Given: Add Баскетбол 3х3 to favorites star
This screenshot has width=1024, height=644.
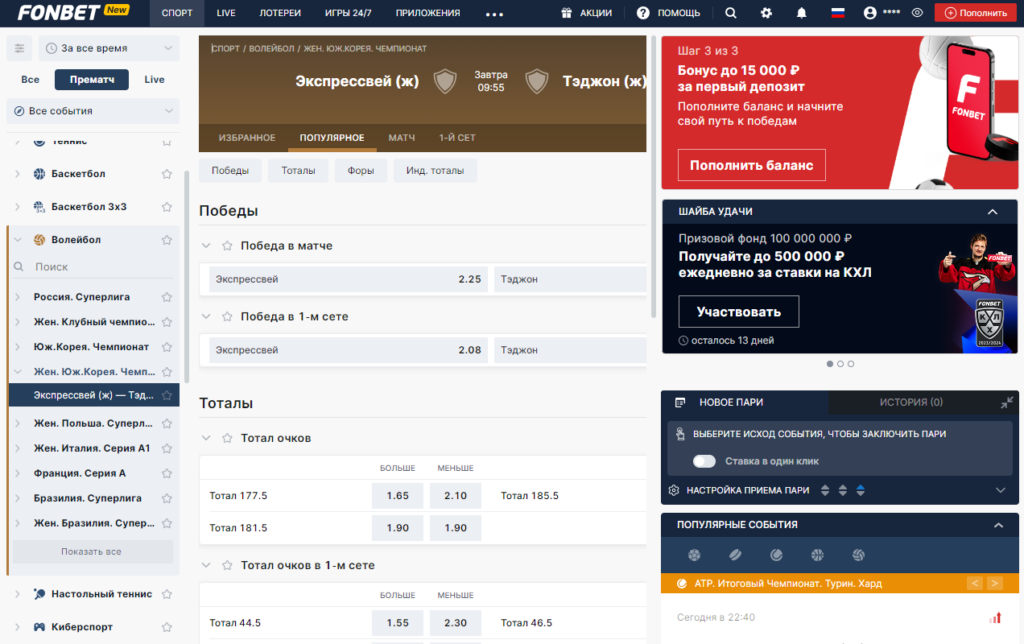Looking at the screenshot, I should (167, 206).
